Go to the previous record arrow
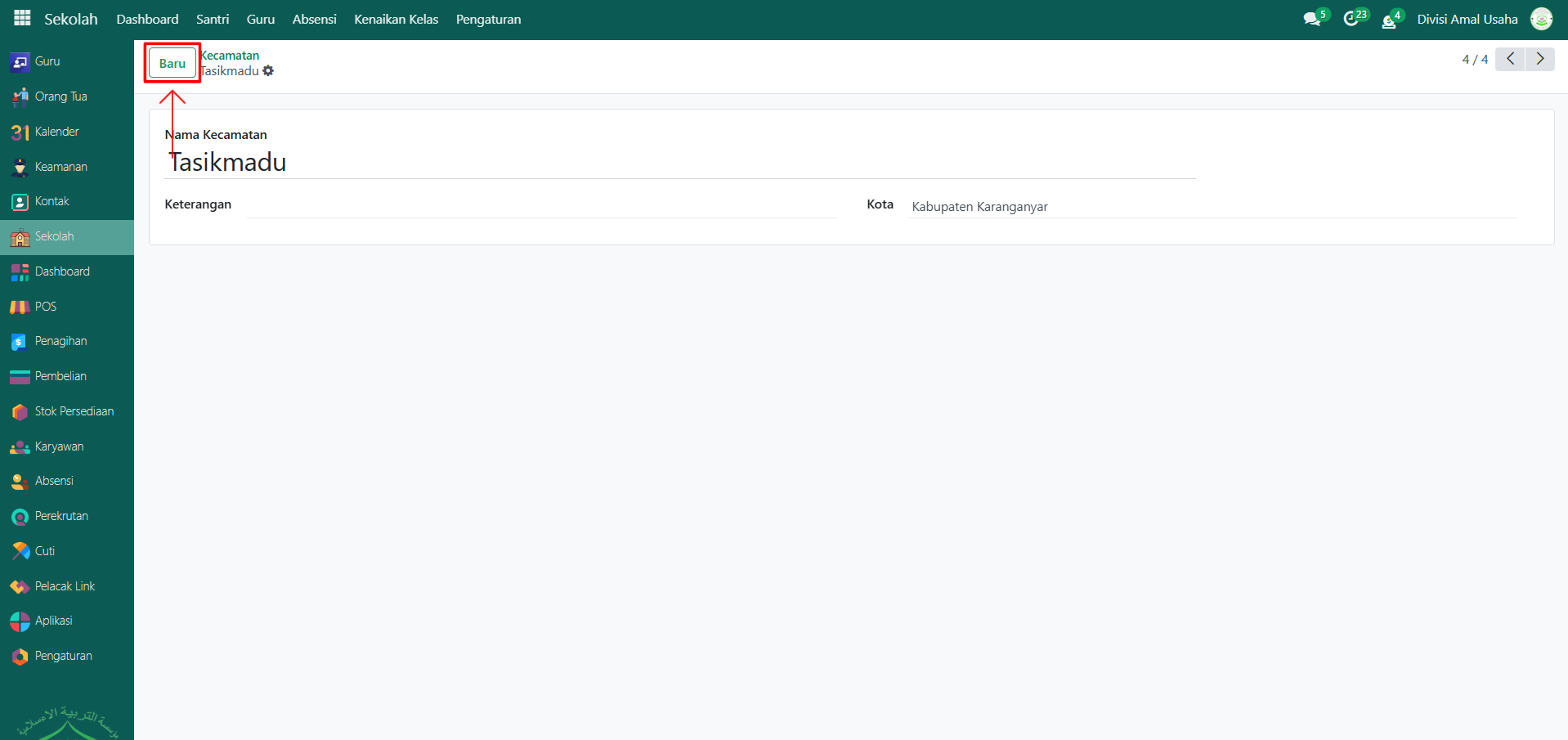1568x740 pixels. coord(1510,59)
